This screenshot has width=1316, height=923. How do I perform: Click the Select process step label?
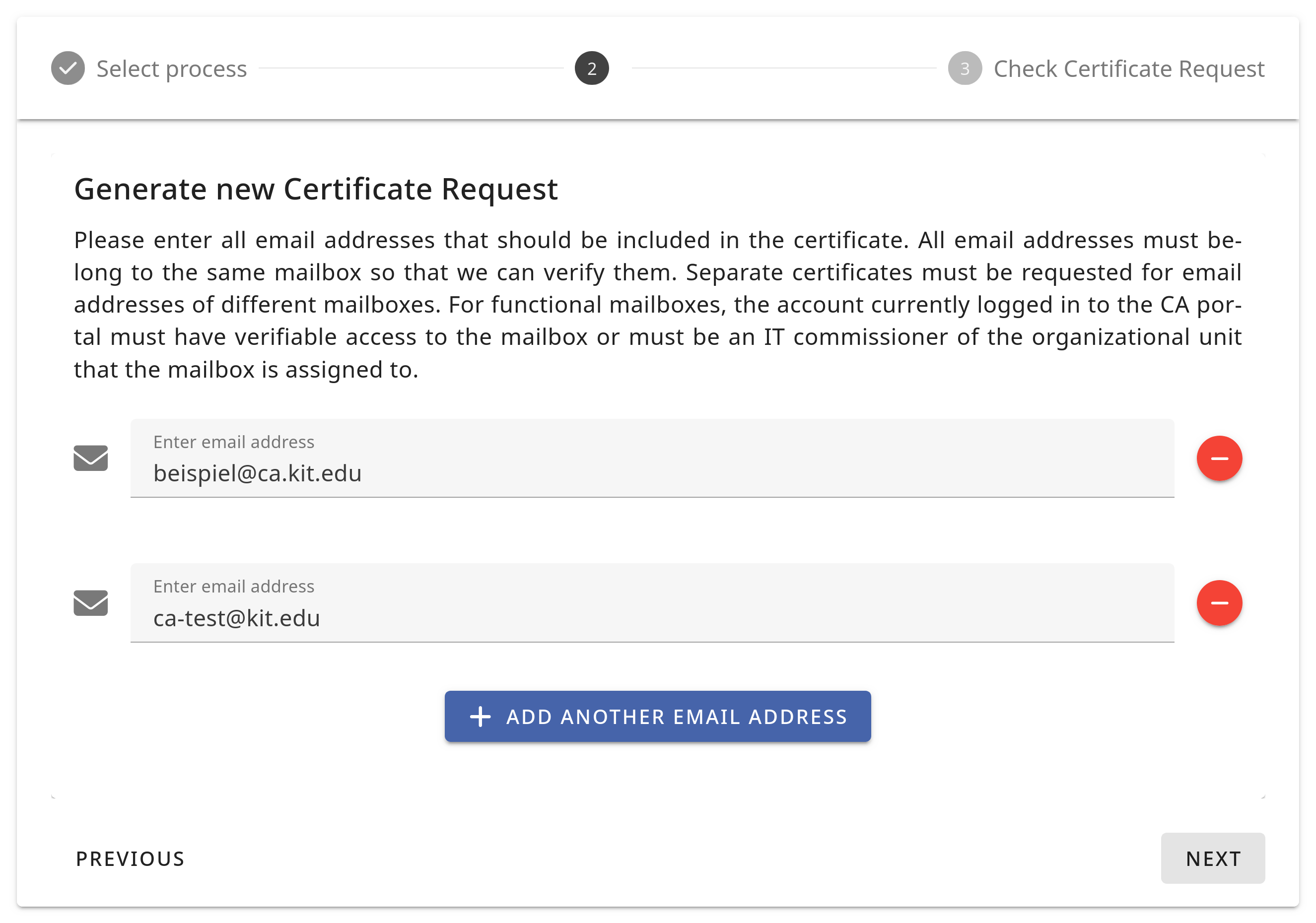click(x=171, y=69)
